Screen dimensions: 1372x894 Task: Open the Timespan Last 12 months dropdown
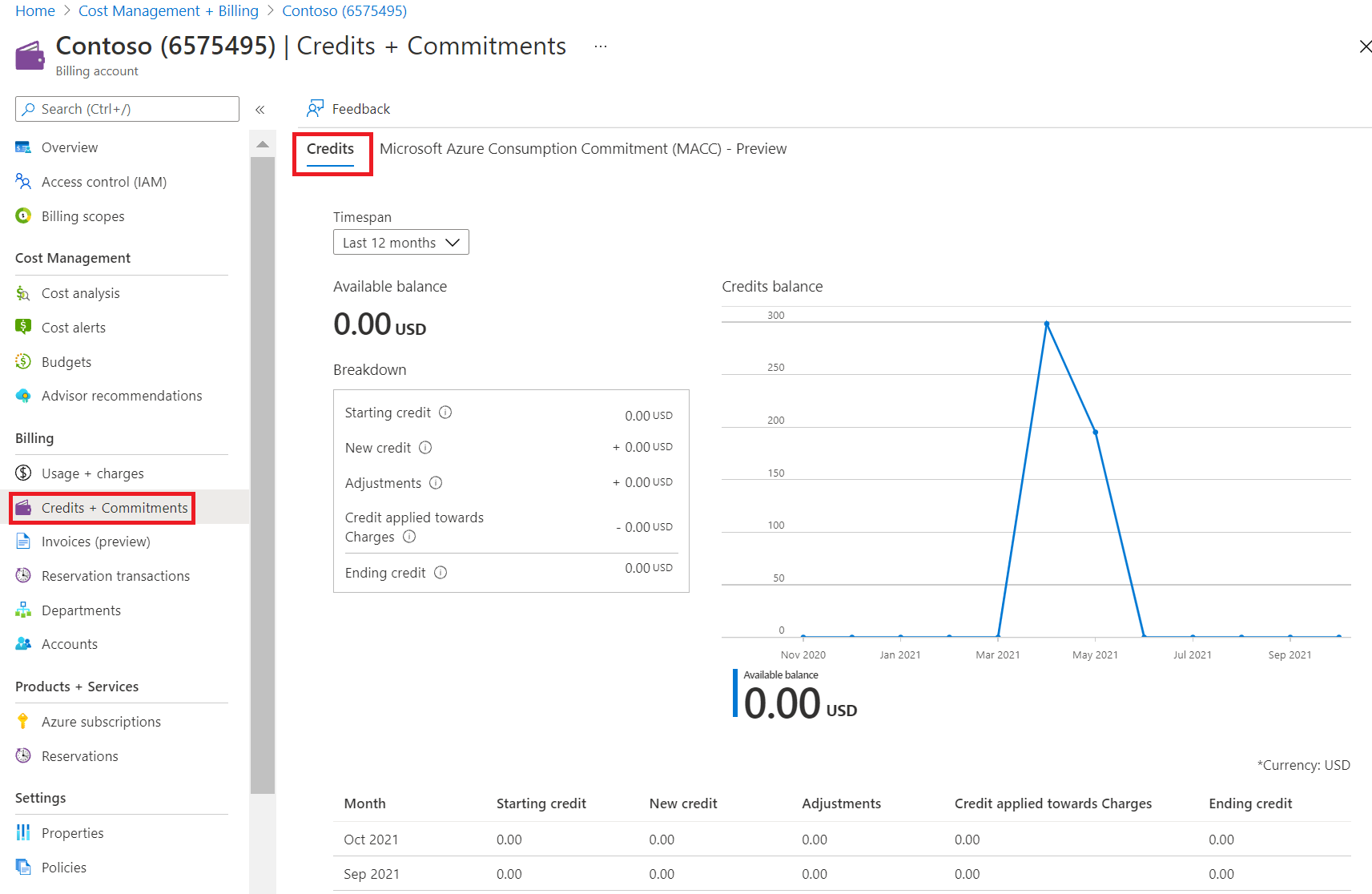pyautogui.click(x=400, y=243)
